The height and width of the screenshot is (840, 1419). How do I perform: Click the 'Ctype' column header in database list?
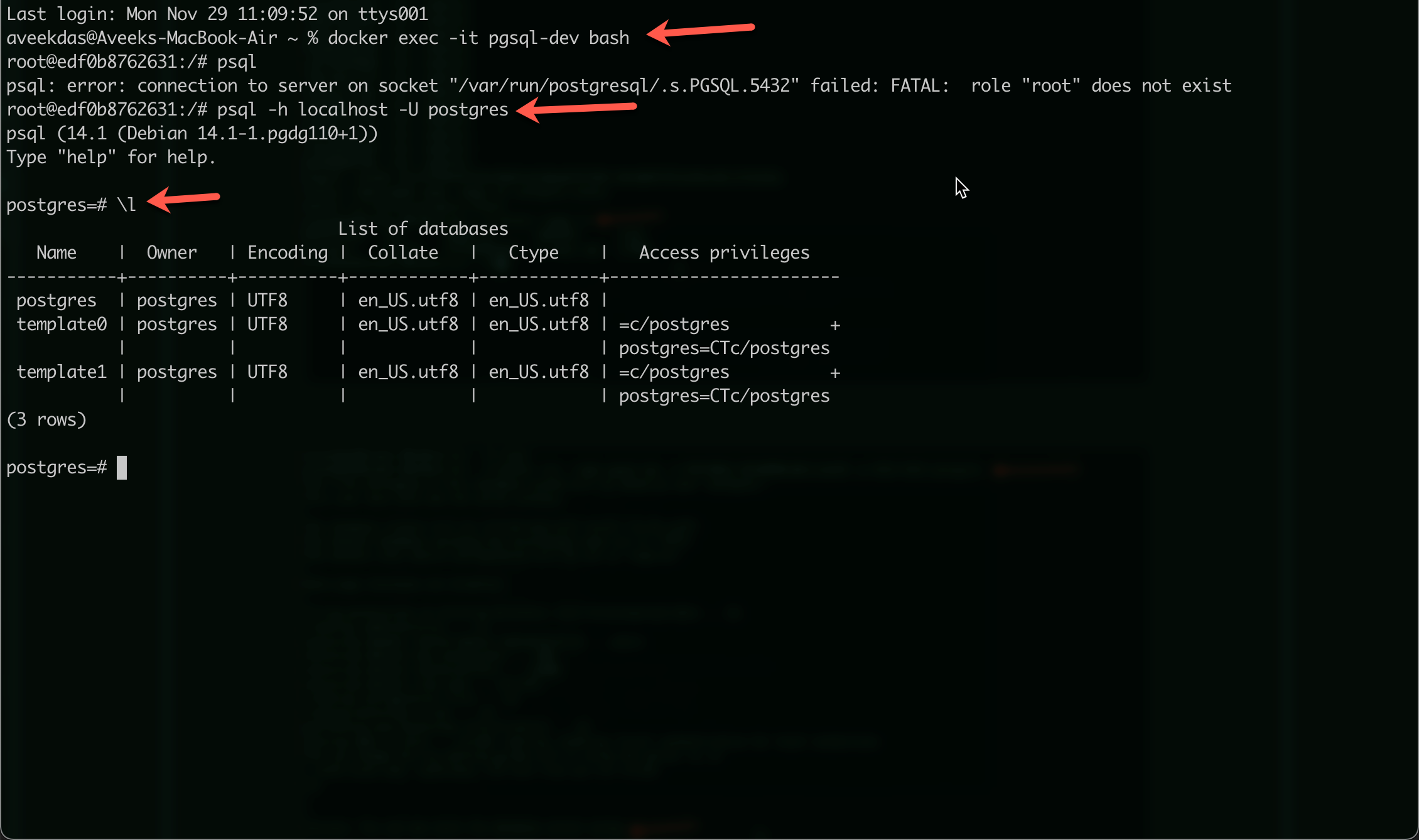533,252
